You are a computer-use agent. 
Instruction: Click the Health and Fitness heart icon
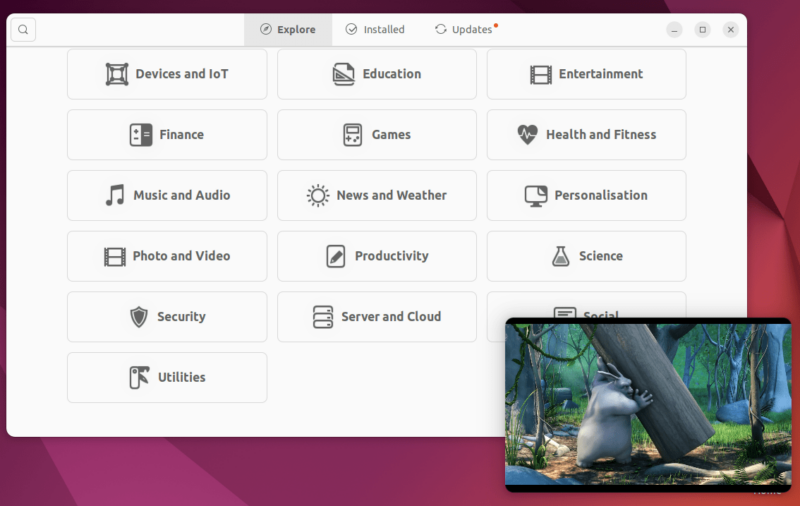527,135
